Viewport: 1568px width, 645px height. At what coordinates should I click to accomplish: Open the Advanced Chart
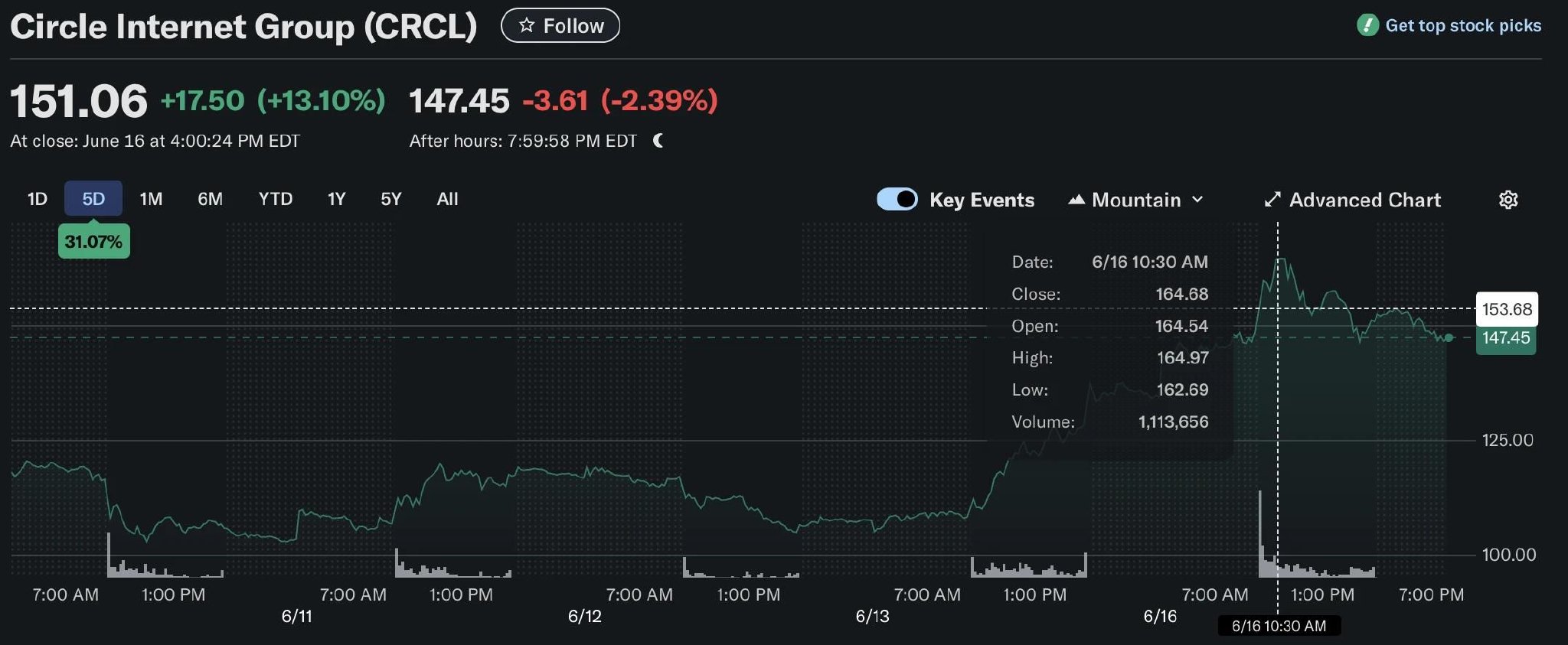point(1364,200)
